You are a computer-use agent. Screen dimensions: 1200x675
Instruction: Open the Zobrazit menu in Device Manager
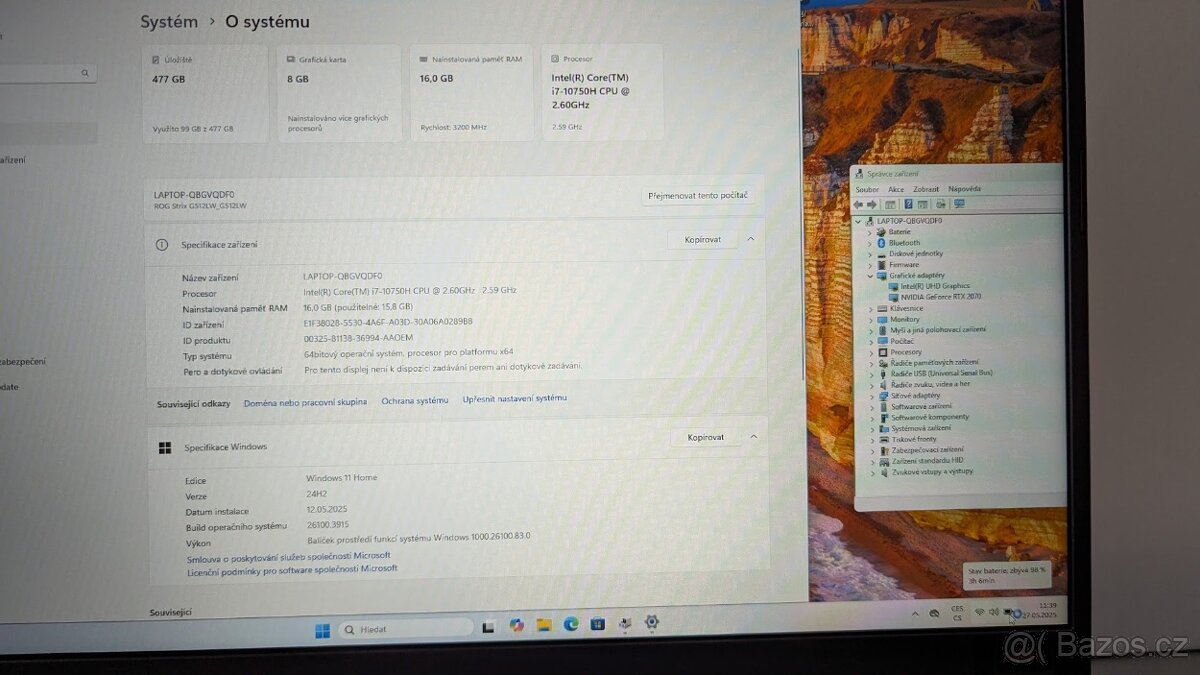[926, 189]
